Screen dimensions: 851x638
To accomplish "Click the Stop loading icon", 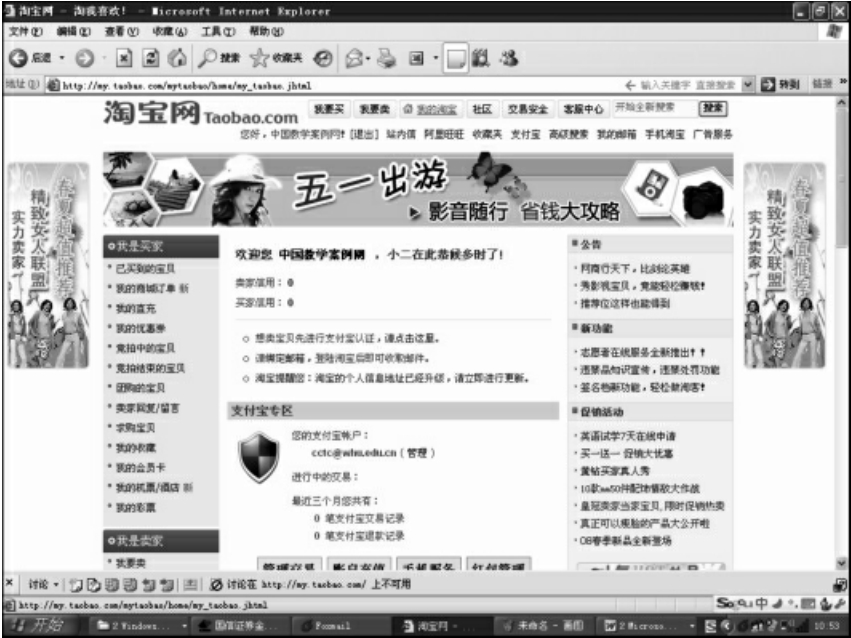I will [124, 58].
